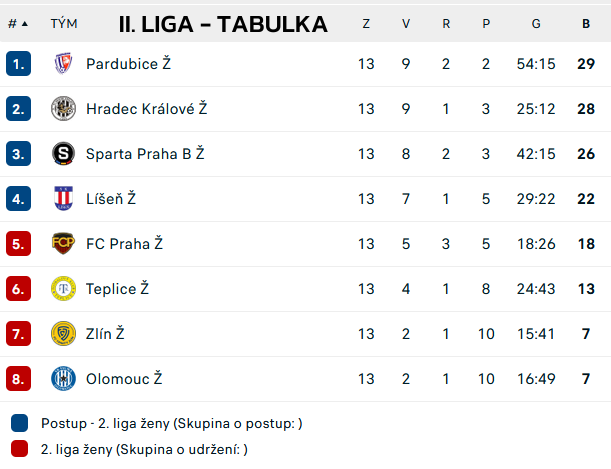Click the red Skupina o udržení swatch

[19, 448]
